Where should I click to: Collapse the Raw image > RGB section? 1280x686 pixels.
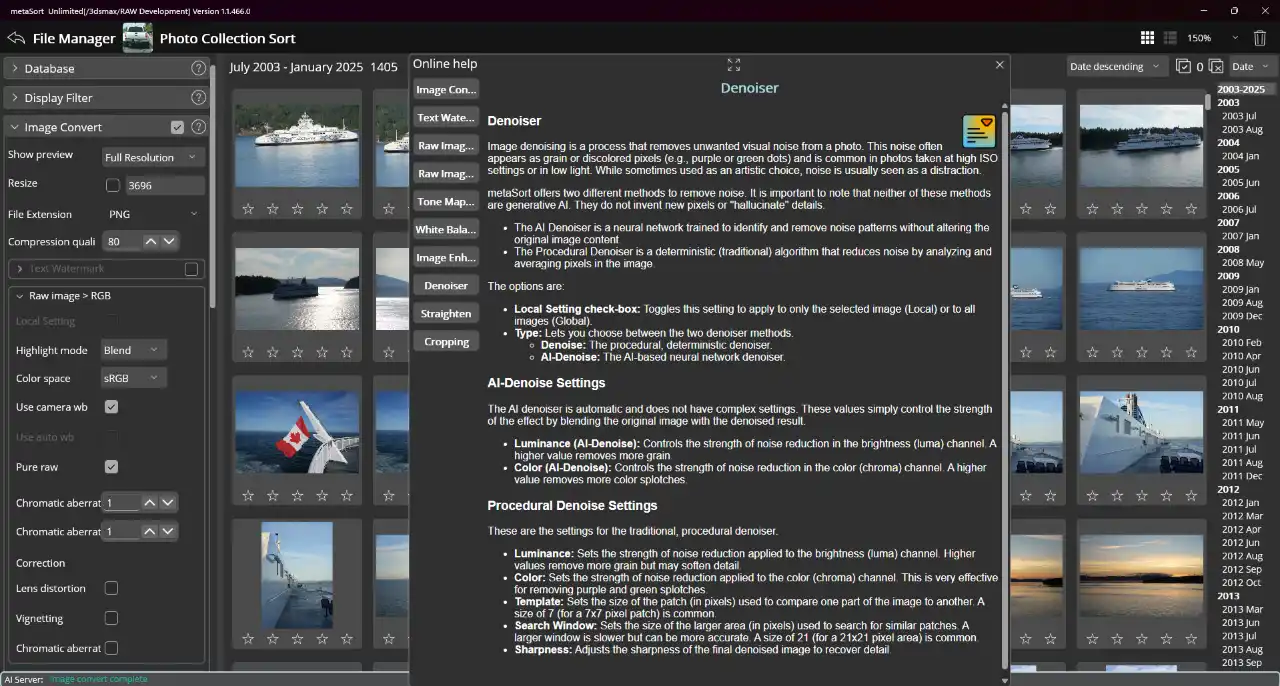pyautogui.click(x=18, y=295)
